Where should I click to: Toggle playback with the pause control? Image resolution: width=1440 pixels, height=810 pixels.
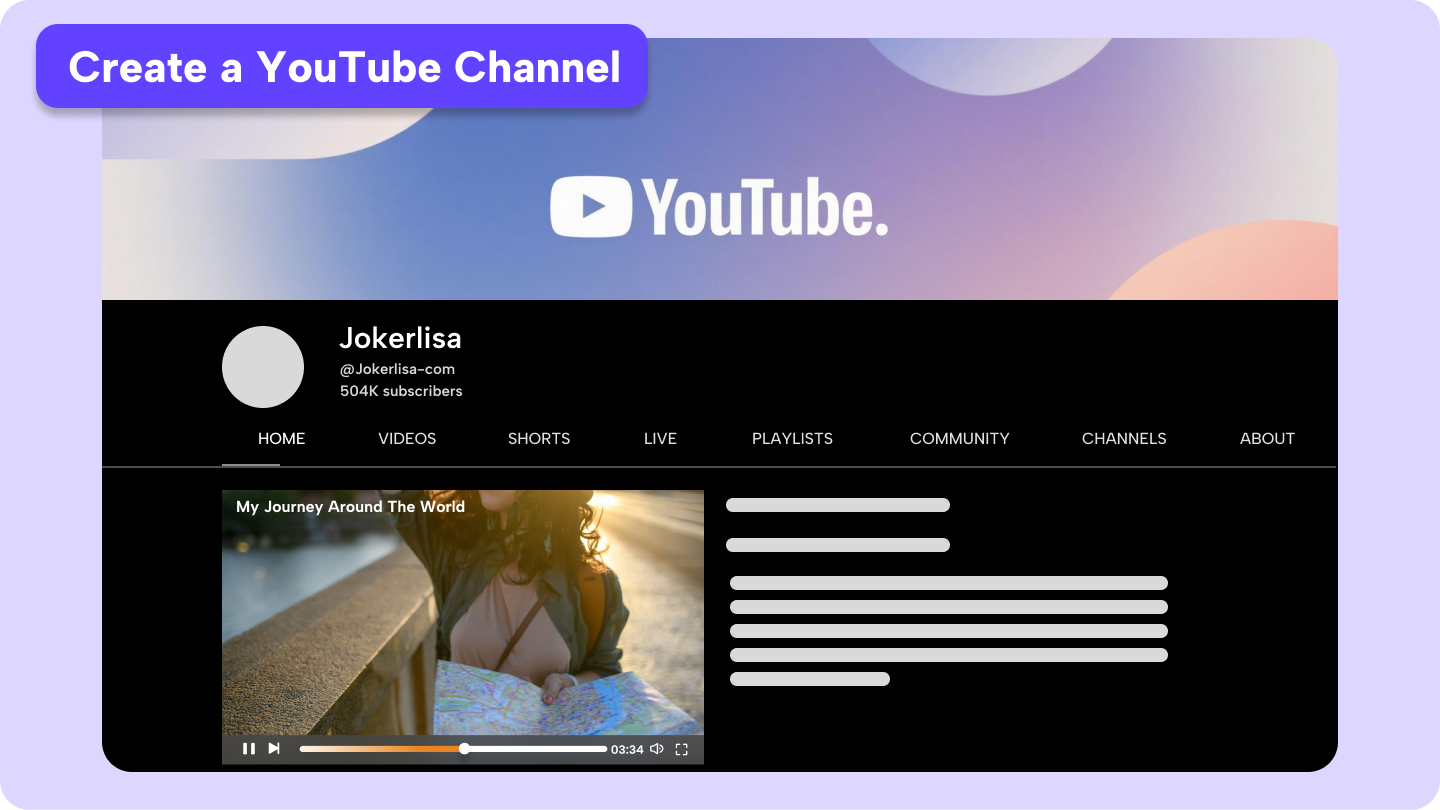point(249,748)
